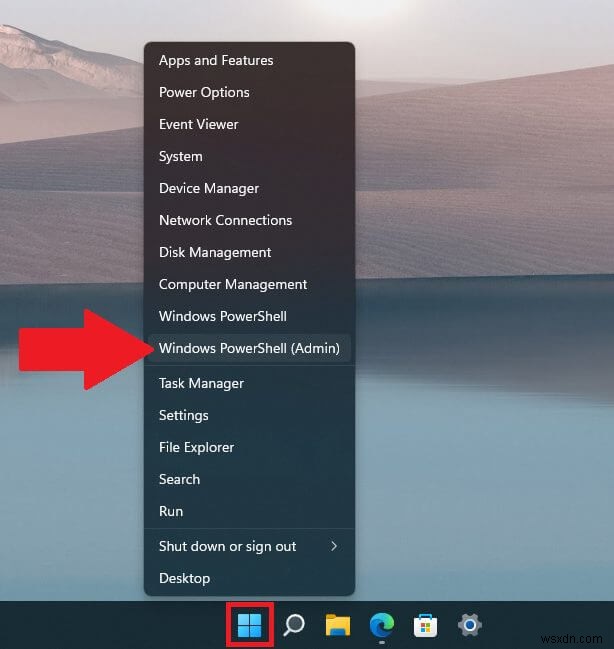
Task: Open Event Viewer from the menu
Action: point(249,124)
